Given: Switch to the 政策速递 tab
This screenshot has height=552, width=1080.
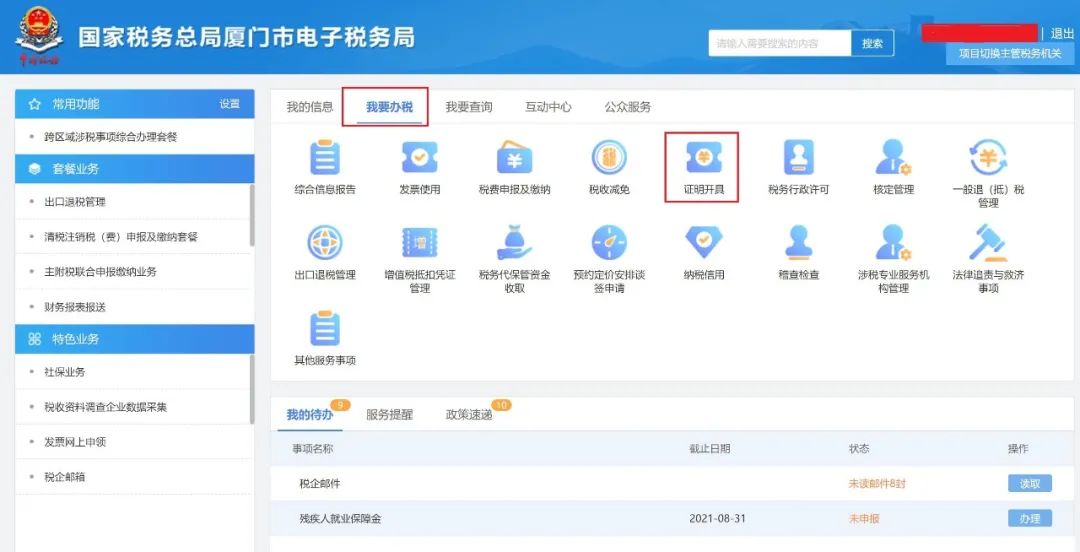Looking at the screenshot, I should click(x=469, y=414).
